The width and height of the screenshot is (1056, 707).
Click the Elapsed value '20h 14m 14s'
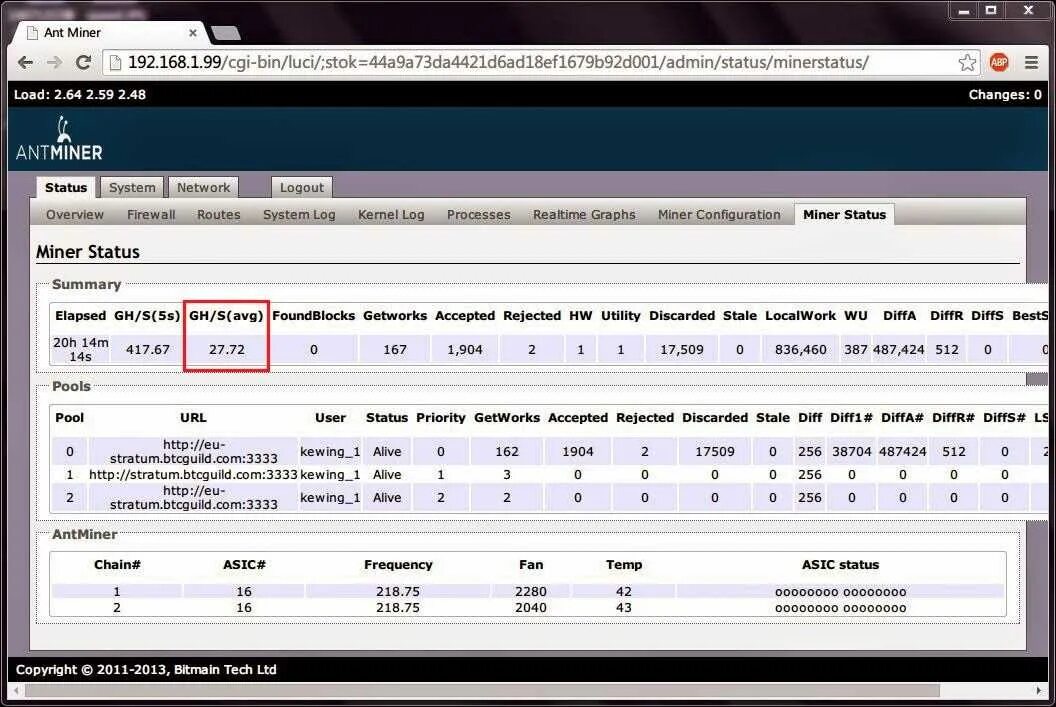point(80,349)
